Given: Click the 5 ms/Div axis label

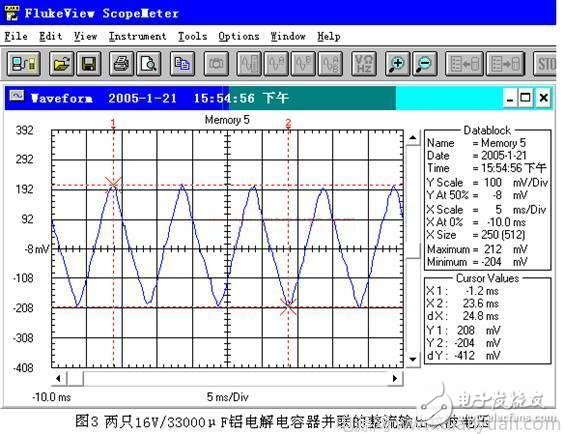Looking at the screenshot, I should (227, 397).
